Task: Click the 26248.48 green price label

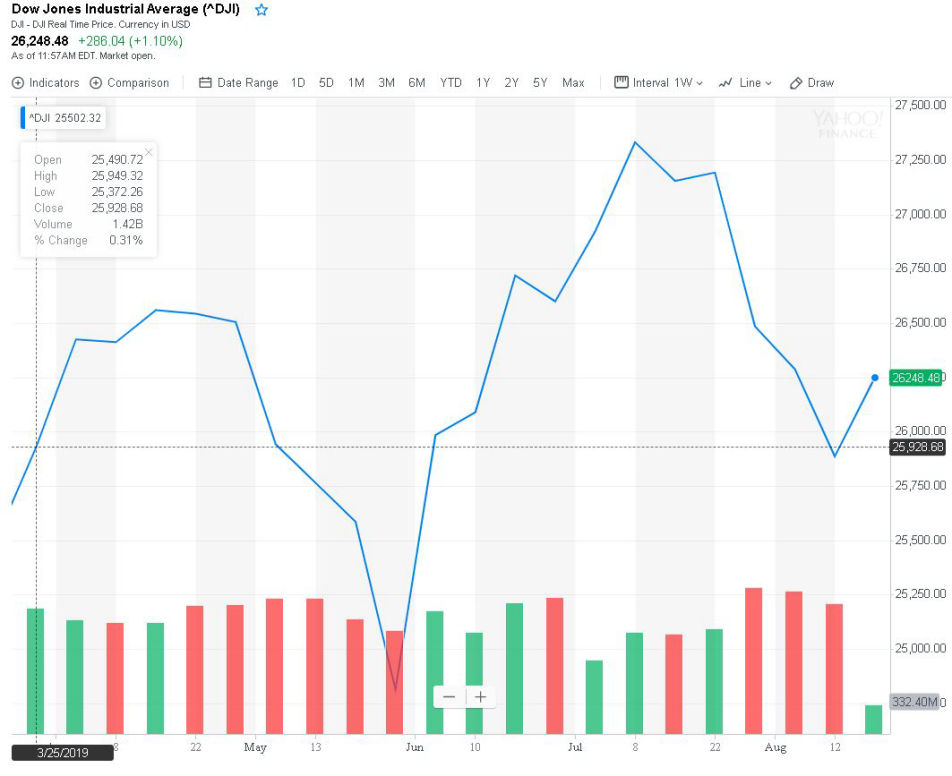Action: pyautogui.click(x=916, y=378)
